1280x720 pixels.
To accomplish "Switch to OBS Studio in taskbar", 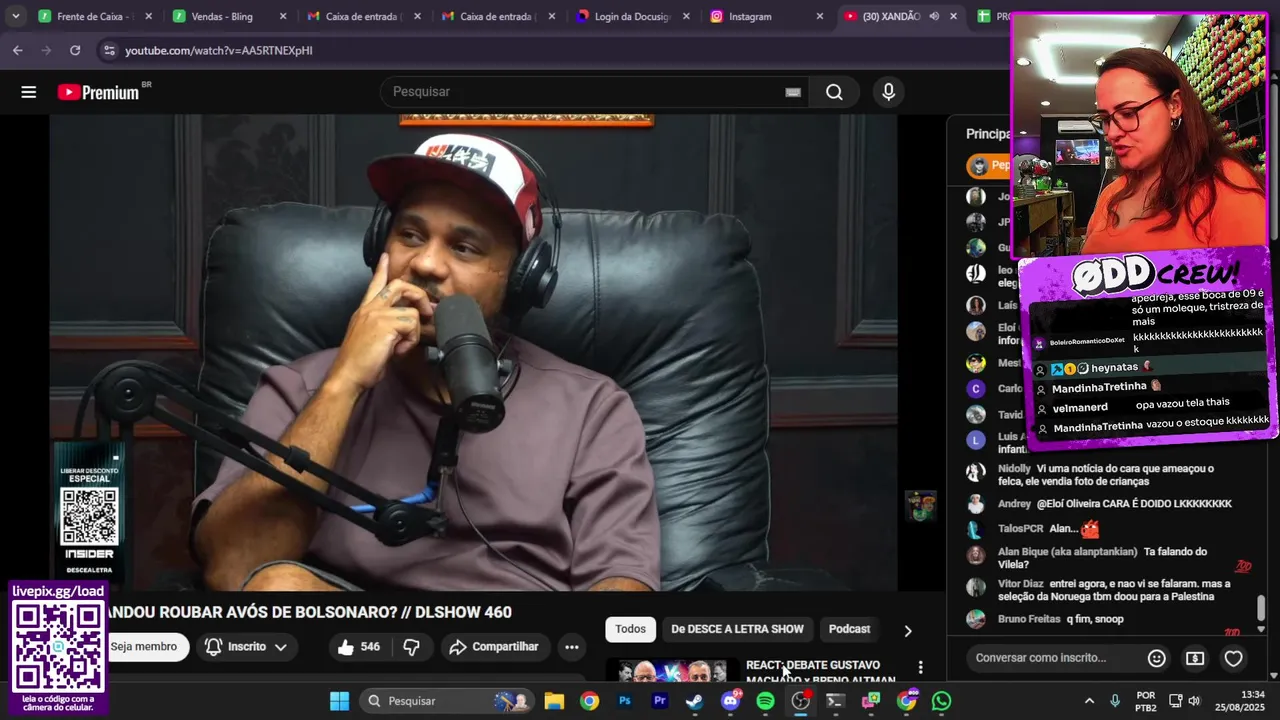I will [800, 701].
